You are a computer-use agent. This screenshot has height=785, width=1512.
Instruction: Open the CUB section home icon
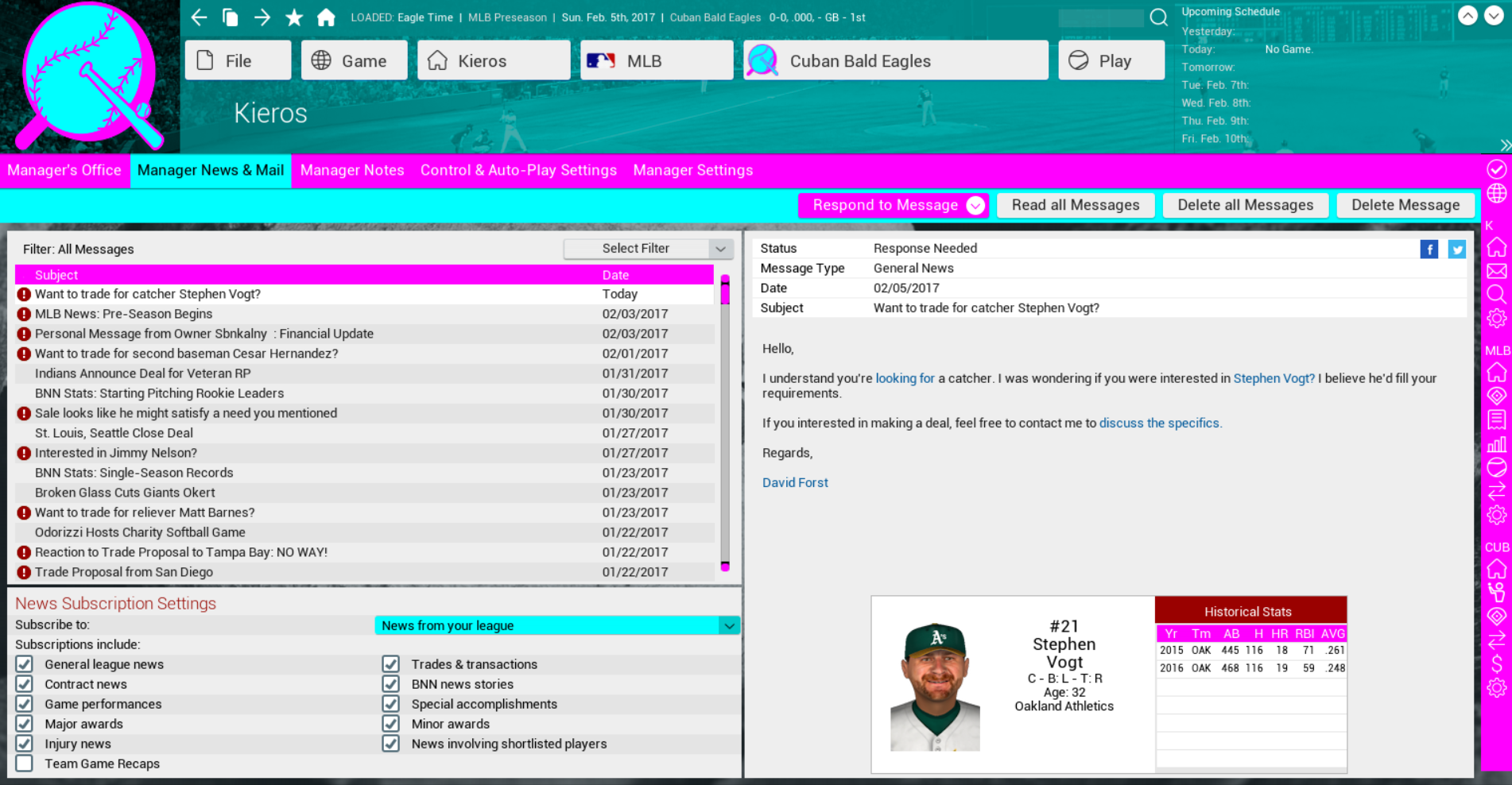pyautogui.click(x=1497, y=568)
